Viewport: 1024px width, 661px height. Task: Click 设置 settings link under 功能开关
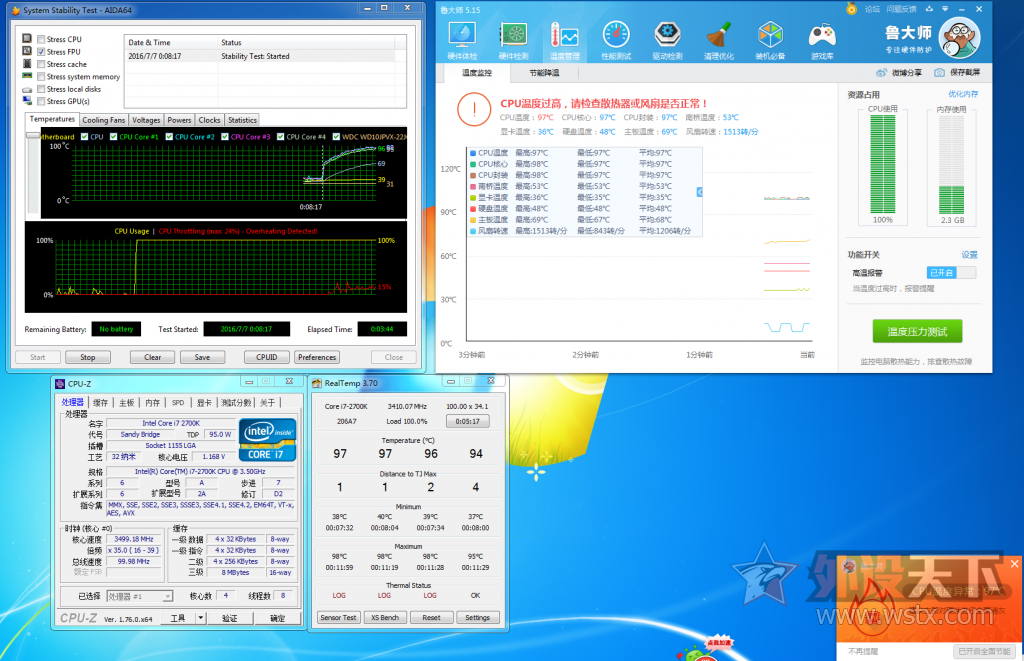[969, 255]
